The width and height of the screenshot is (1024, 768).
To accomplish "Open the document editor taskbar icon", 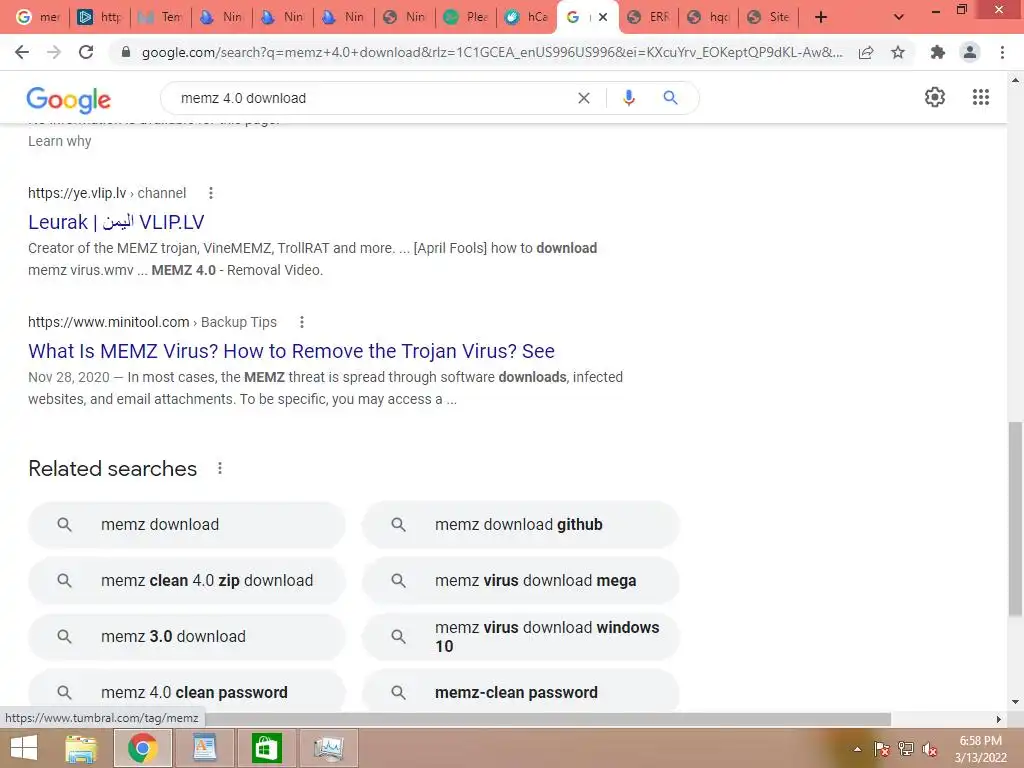I will click(204, 748).
